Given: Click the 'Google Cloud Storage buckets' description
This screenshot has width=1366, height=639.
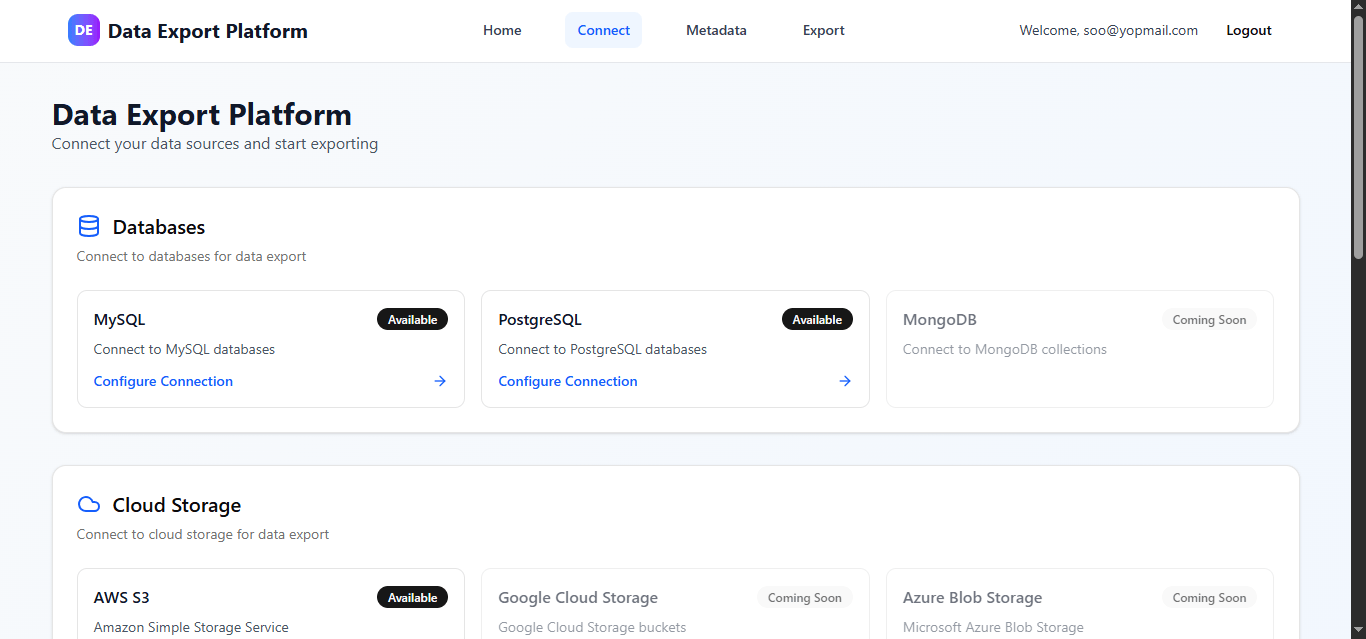Looking at the screenshot, I should 593,627.
